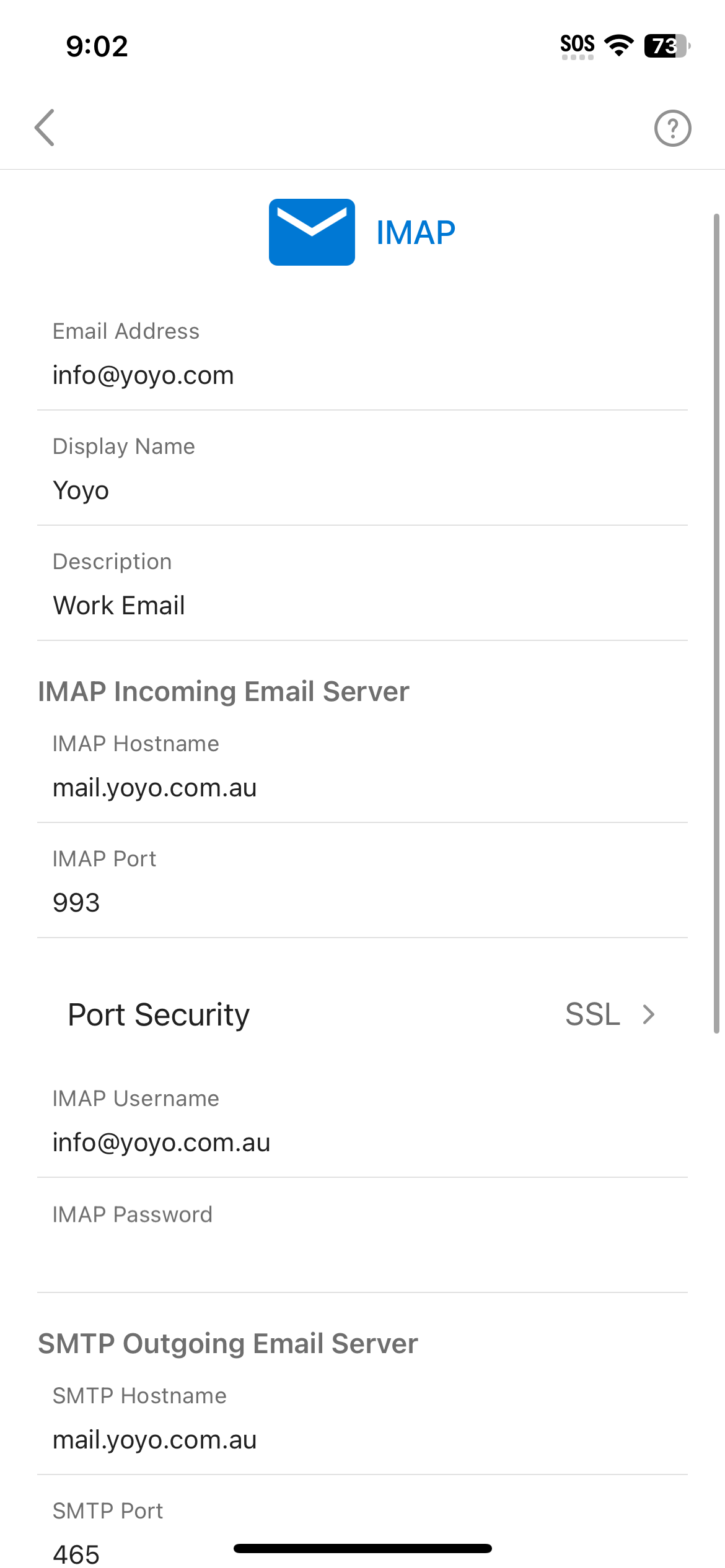Tap the SMTP Outgoing Email Server heading

click(228, 1343)
